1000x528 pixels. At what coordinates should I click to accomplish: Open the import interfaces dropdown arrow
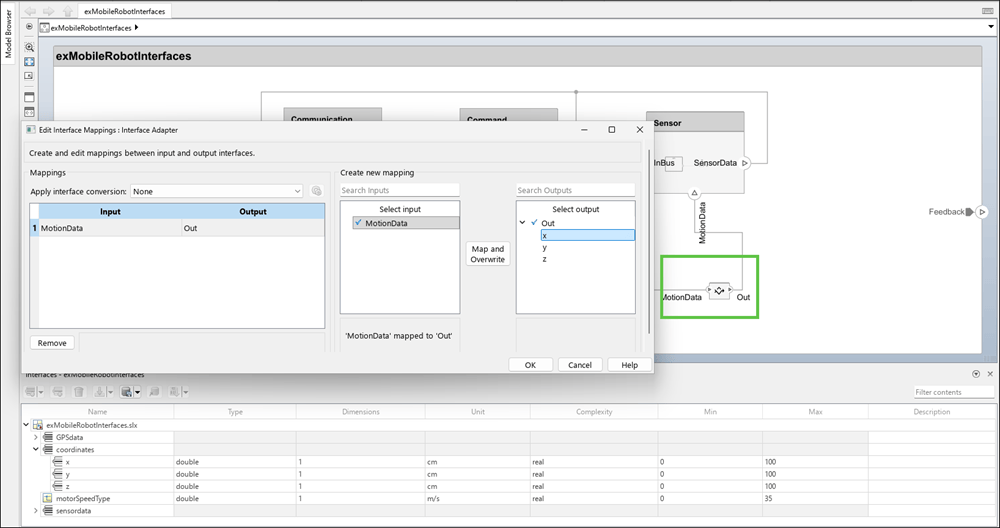pos(110,393)
